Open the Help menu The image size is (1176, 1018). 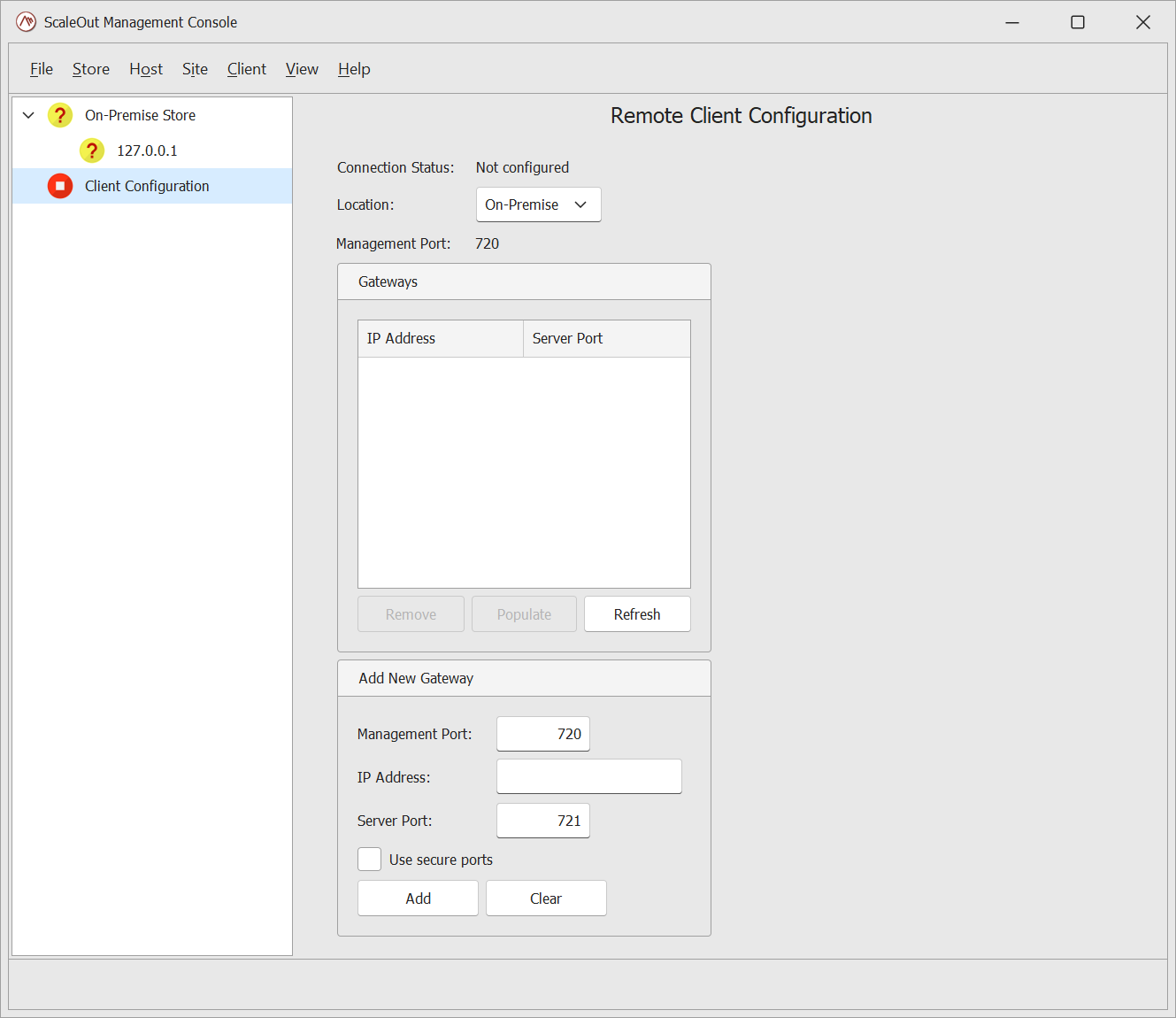pyautogui.click(x=354, y=69)
